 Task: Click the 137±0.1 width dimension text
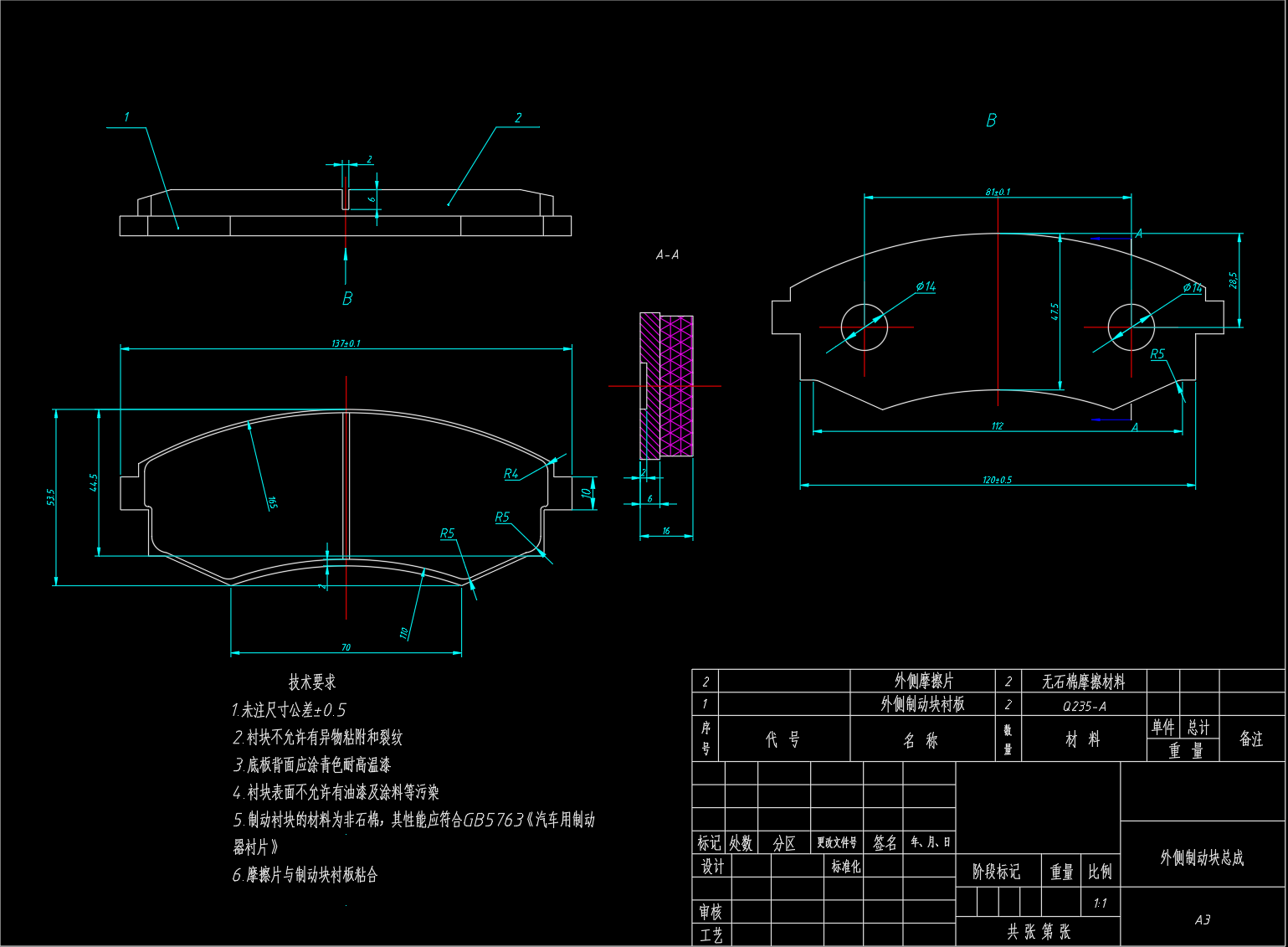[x=346, y=343]
